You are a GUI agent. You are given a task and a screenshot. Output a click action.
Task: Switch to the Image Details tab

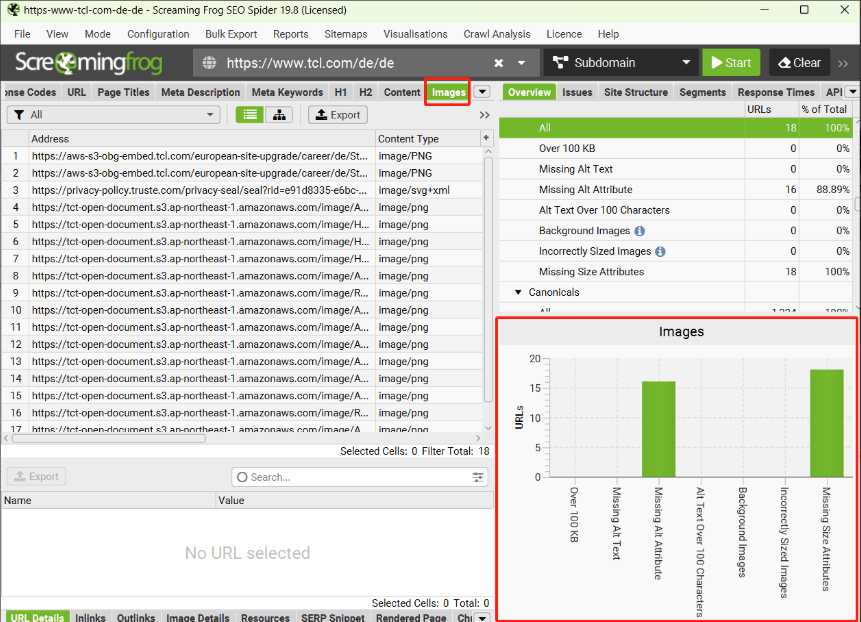(197, 618)
